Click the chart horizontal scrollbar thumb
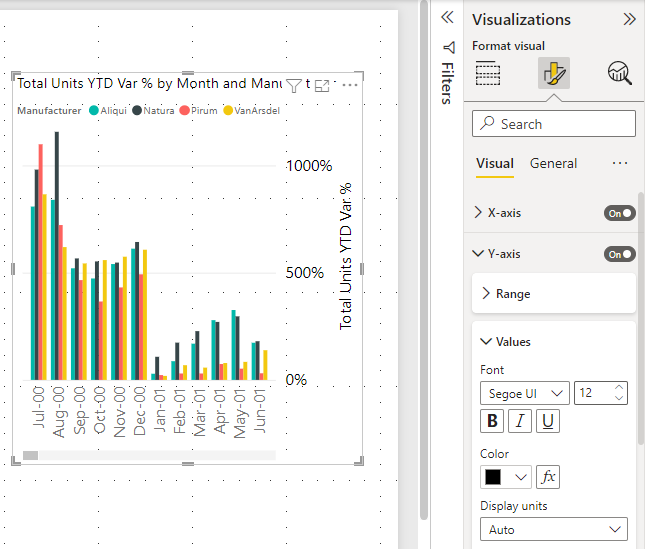The width and height of the screenshot is (645, 549). point(30,455)
